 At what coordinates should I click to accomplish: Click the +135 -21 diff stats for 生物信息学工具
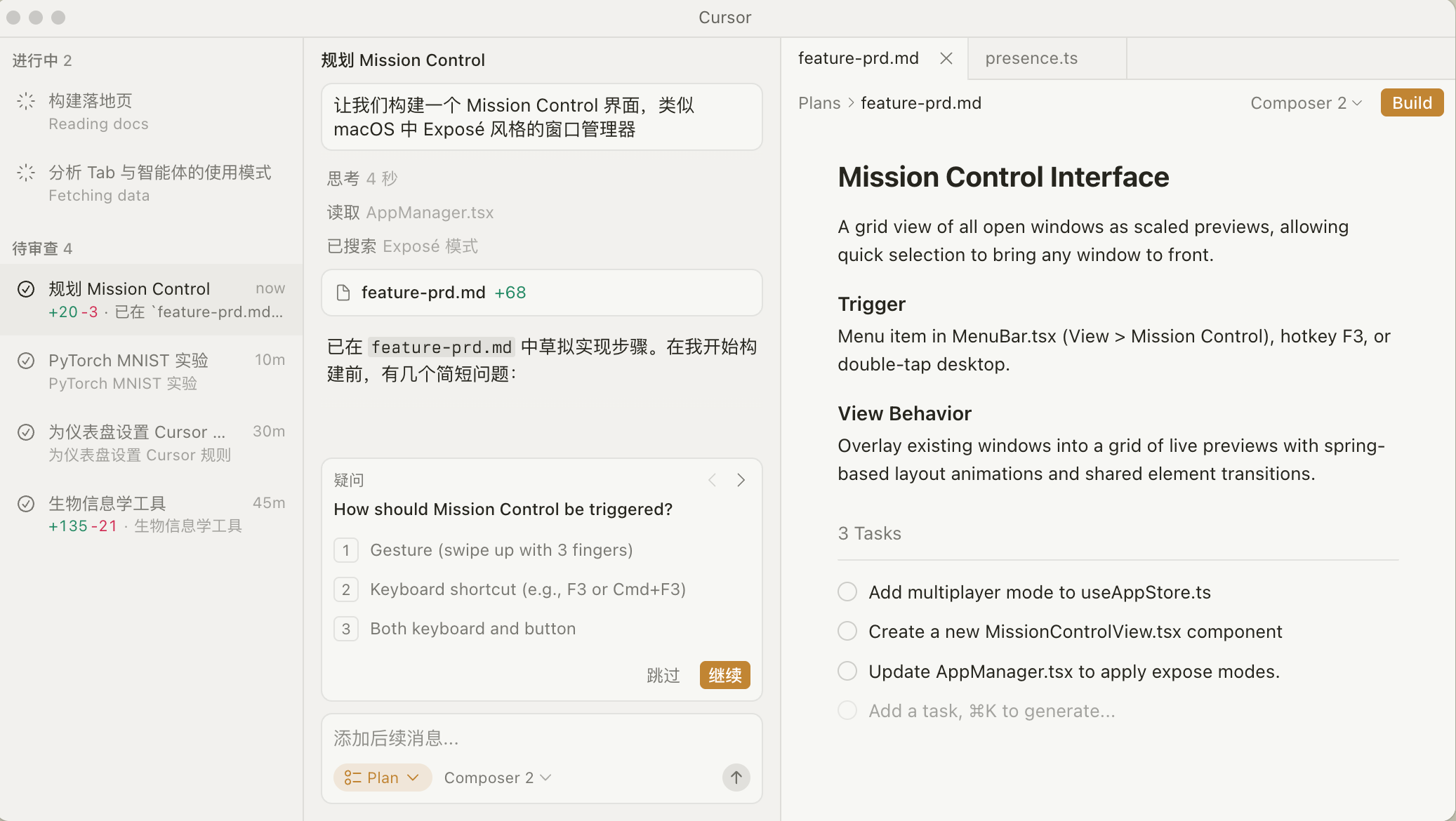(82, 526)
